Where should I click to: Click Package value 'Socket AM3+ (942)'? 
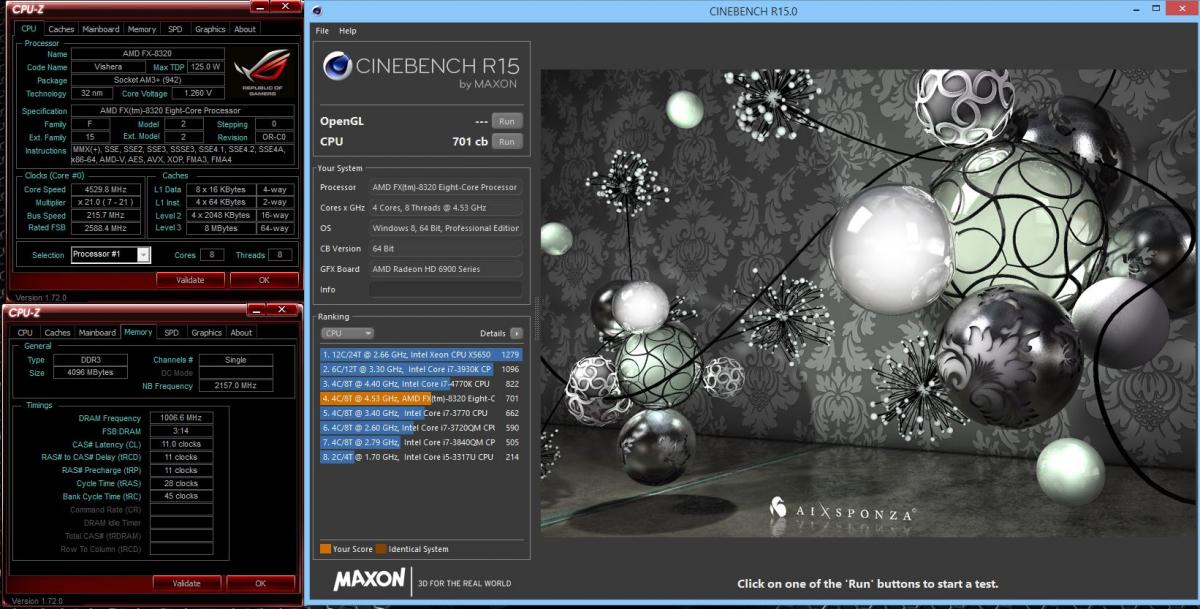point(149,80)
